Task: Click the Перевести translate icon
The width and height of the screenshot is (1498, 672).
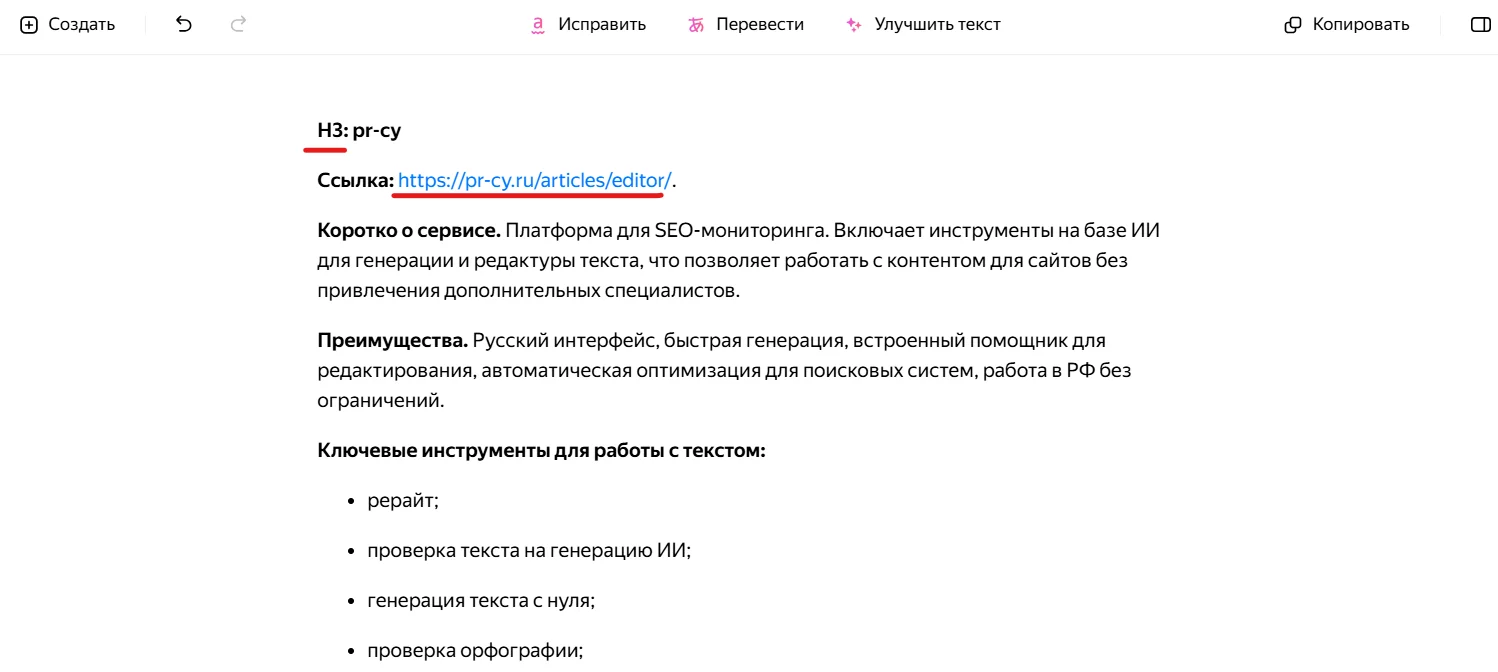Action: pos(696,25)
